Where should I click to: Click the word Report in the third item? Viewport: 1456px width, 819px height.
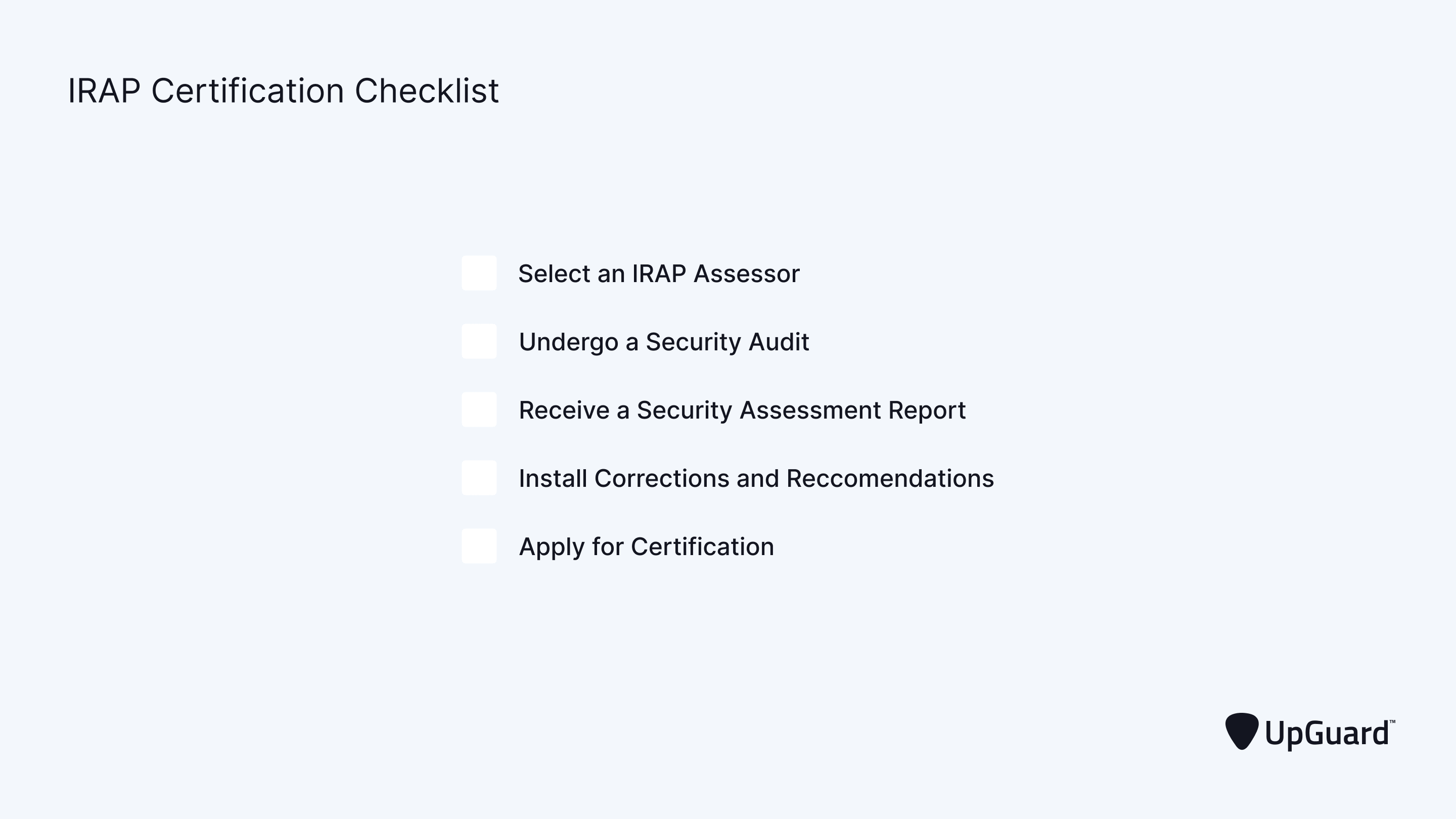coord(927,411)
